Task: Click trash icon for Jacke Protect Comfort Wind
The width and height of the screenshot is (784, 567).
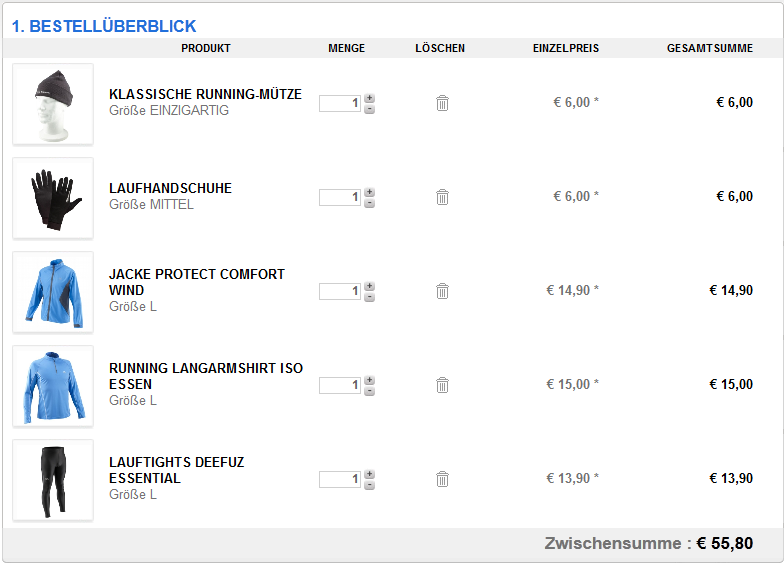Action: coord(442,291)
